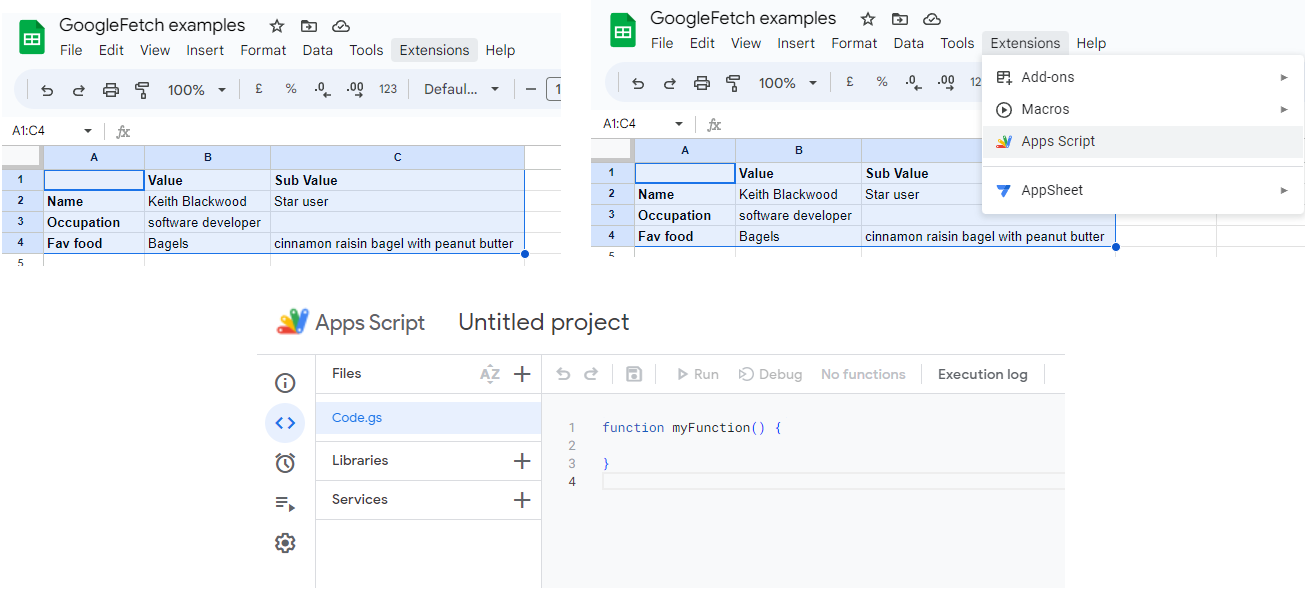Star the document in the left spreadsheet

coord(277,26)
